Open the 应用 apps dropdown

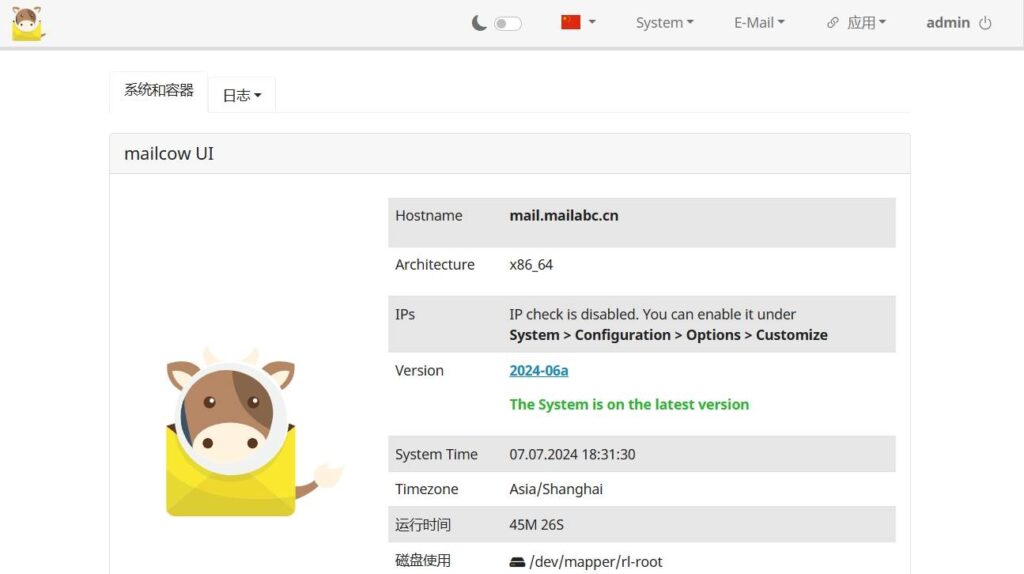866,23
